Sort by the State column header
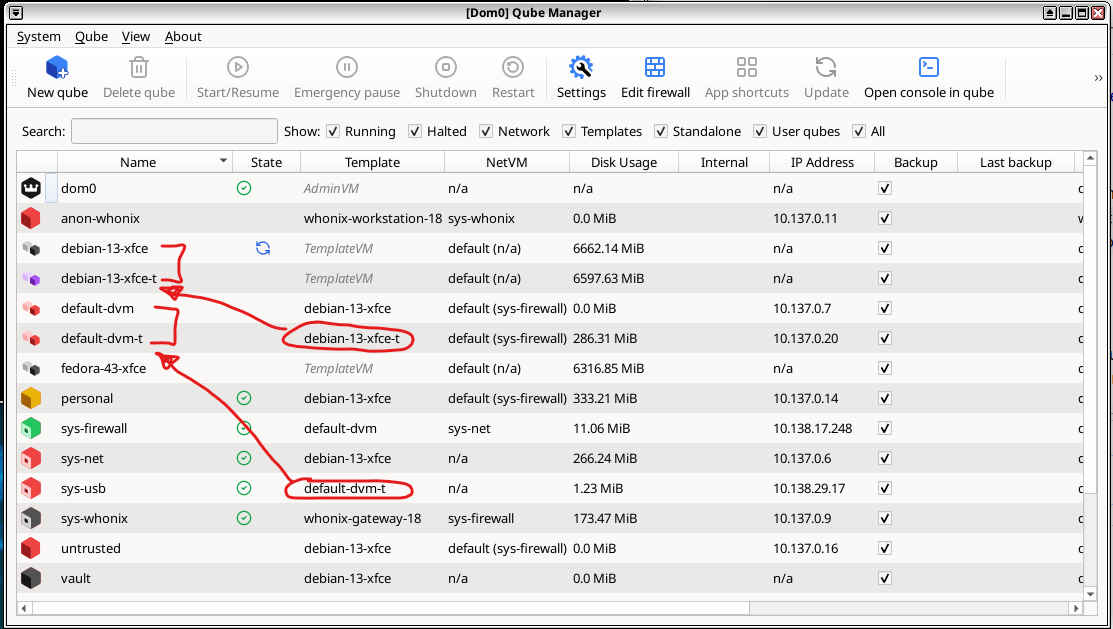 click(266, 162)
